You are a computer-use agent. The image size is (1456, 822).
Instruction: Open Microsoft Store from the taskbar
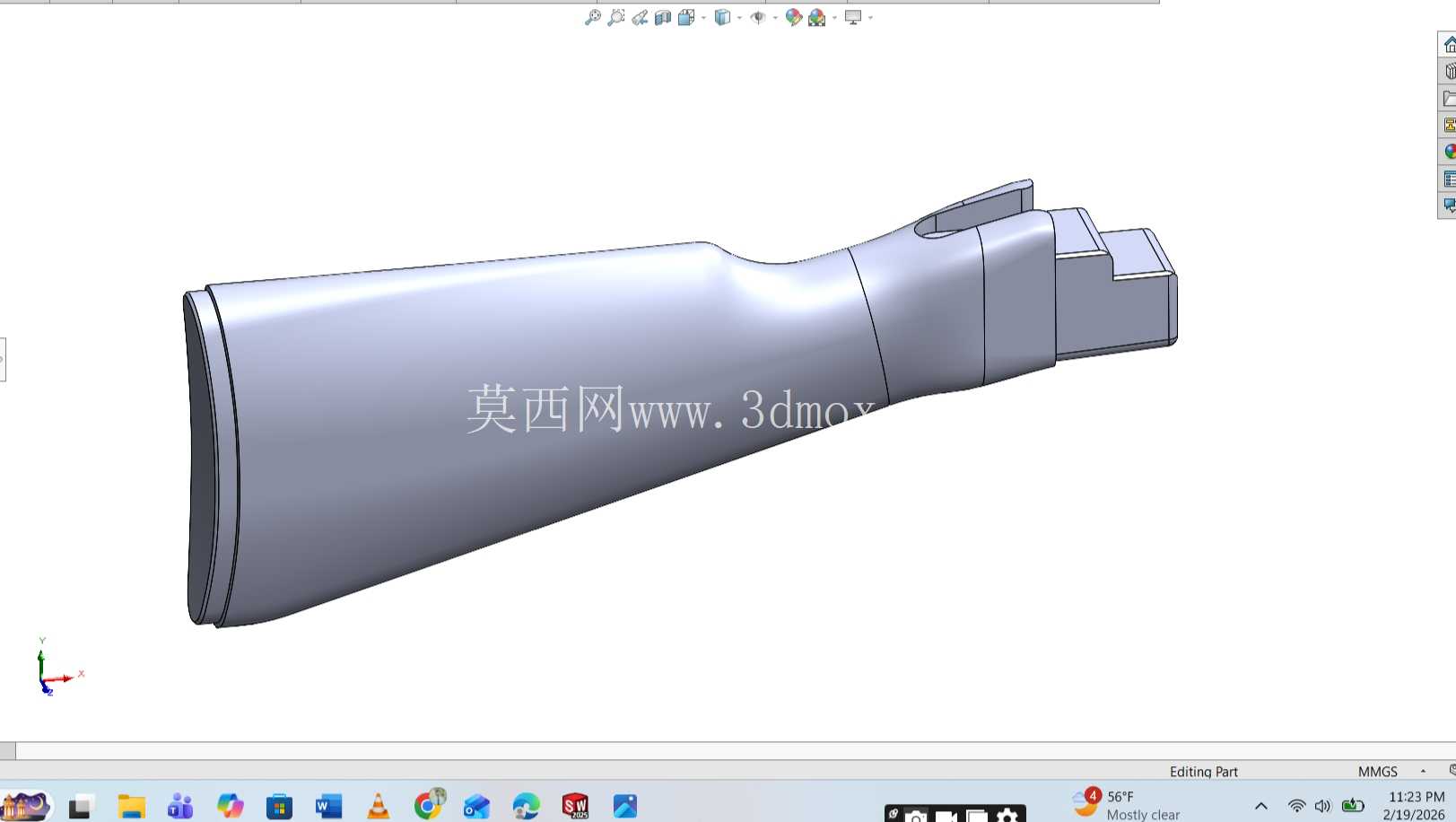(x=279, y=806)
